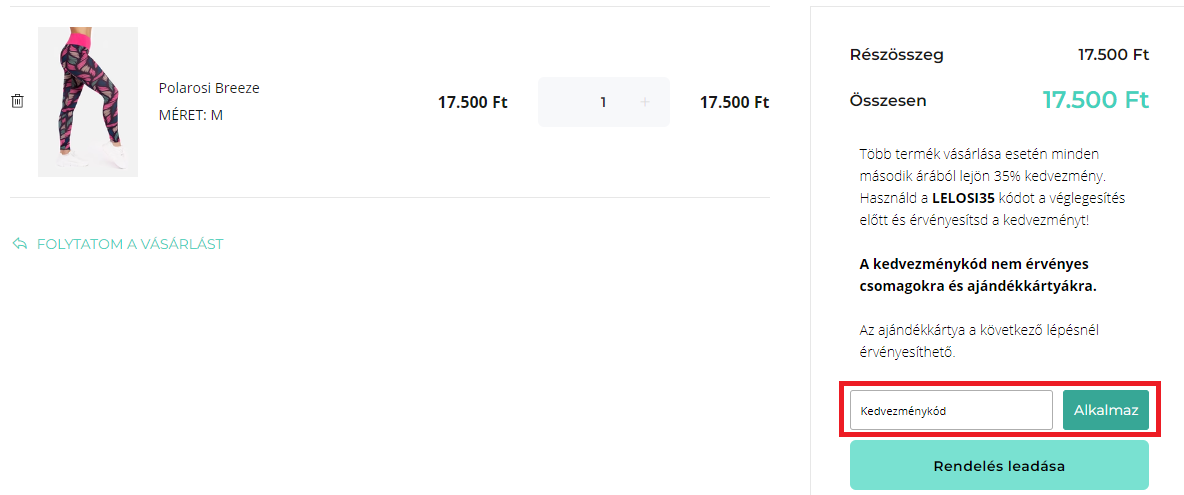Focus the Kedvezménykód input field
This screenshot has height=495, width=1184.
pos(951,410)
